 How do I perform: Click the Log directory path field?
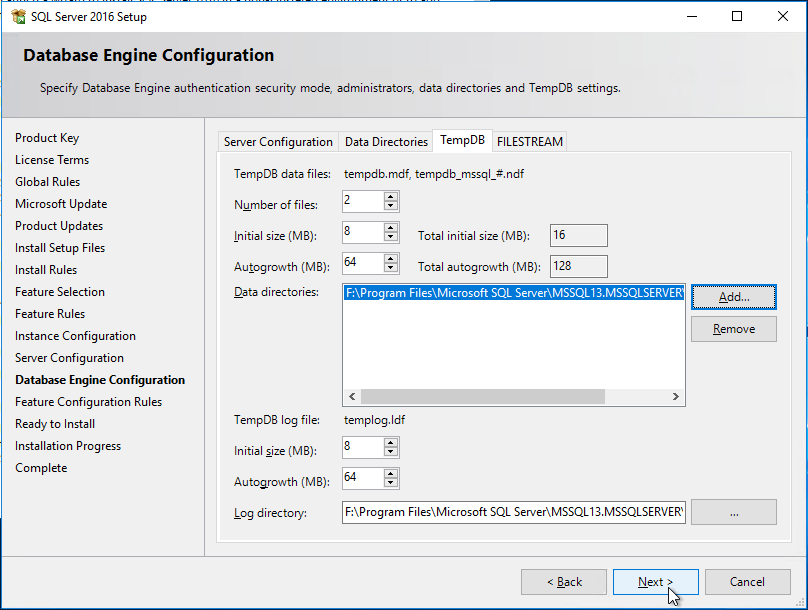(x=514, y=512)
